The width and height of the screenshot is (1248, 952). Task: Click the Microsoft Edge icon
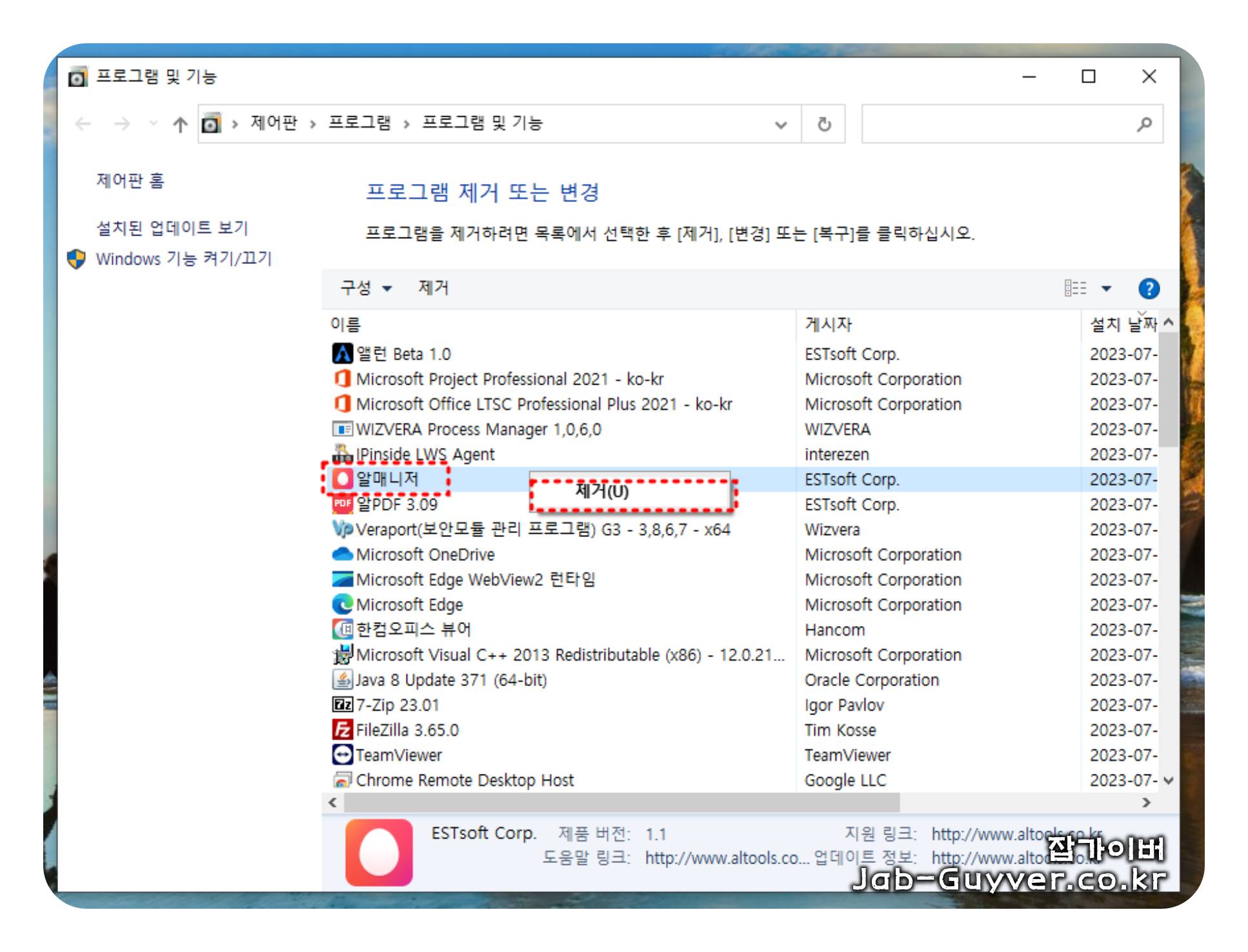tap(342, 605)
